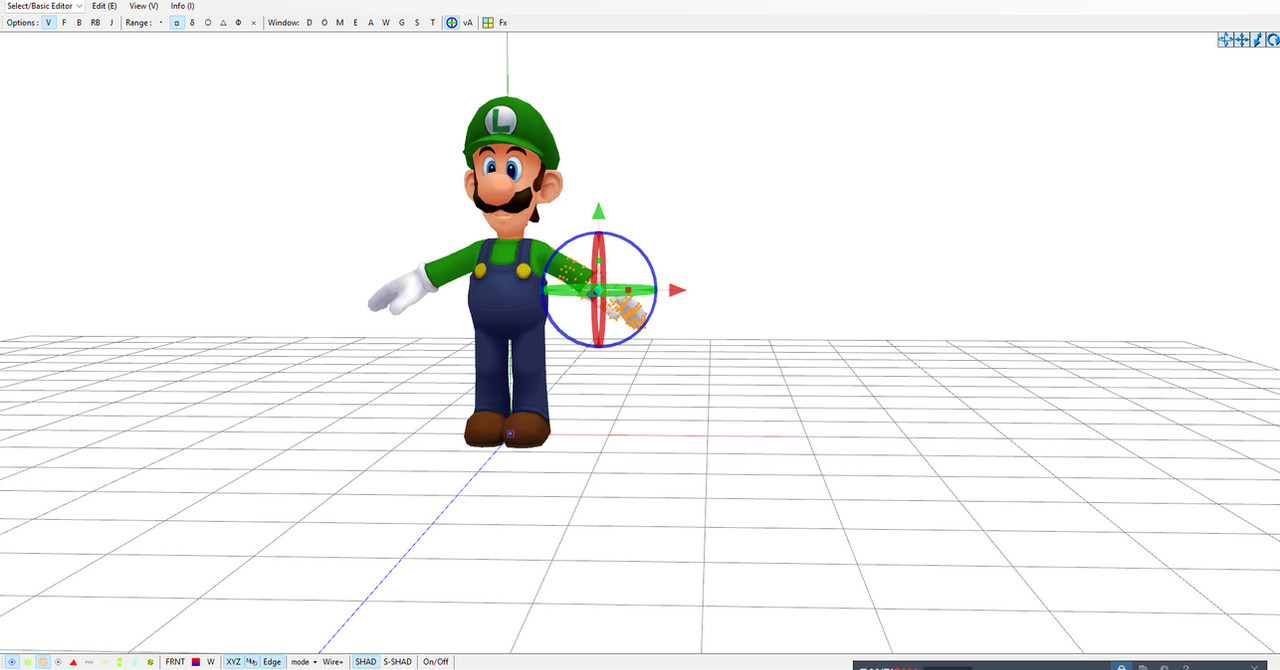This screenshot has height=670, width=1280.
Task: Select the square box range mode
Action: 177,22
